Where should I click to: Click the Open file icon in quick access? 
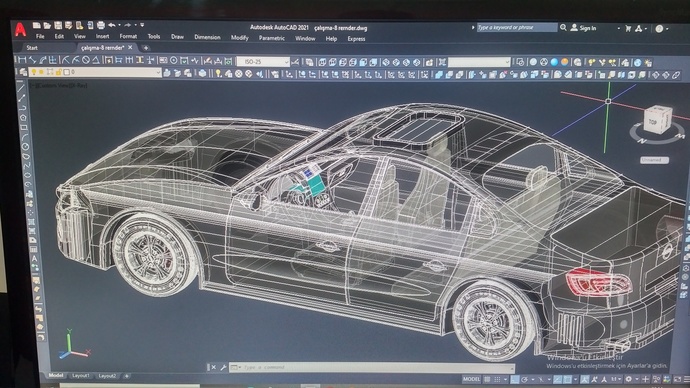(x=48, y=26)
